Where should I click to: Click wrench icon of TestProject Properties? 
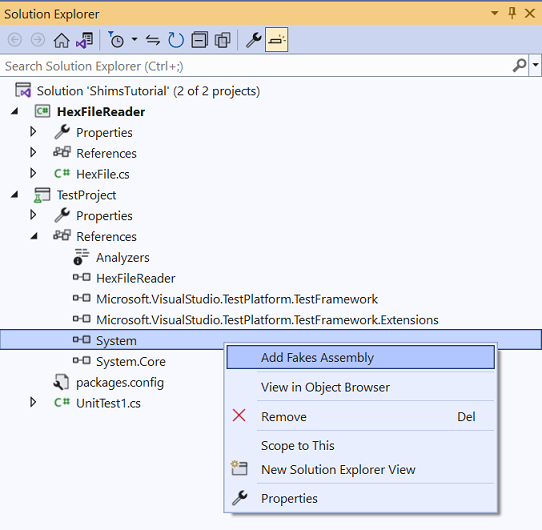(x=62, y=215)
